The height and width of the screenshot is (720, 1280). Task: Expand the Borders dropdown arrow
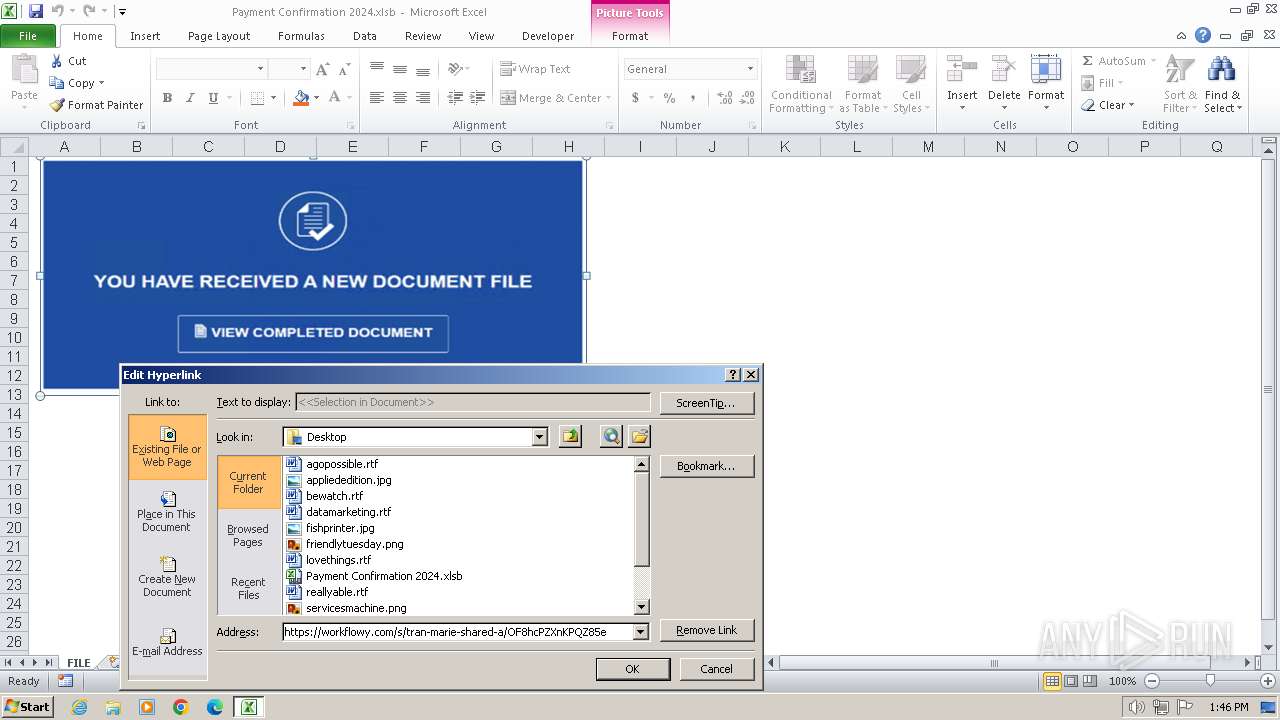click(274, 98)
